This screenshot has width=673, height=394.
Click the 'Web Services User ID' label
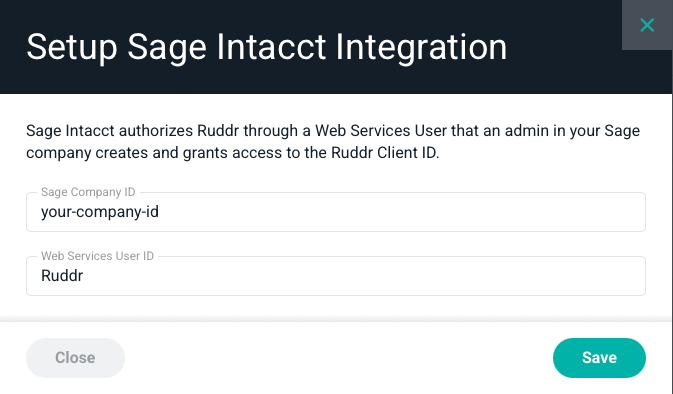coord(97,256)
